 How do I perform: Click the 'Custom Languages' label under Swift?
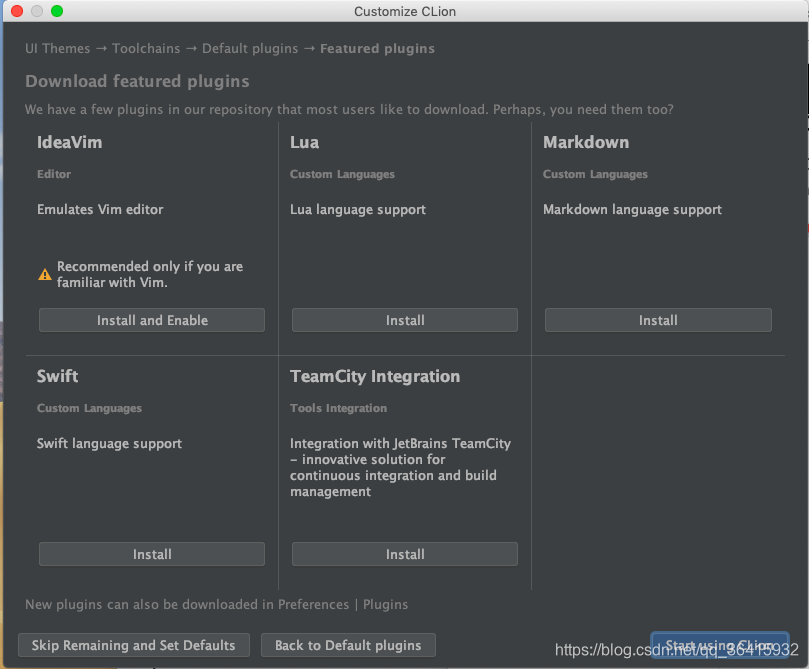(89, 408)
